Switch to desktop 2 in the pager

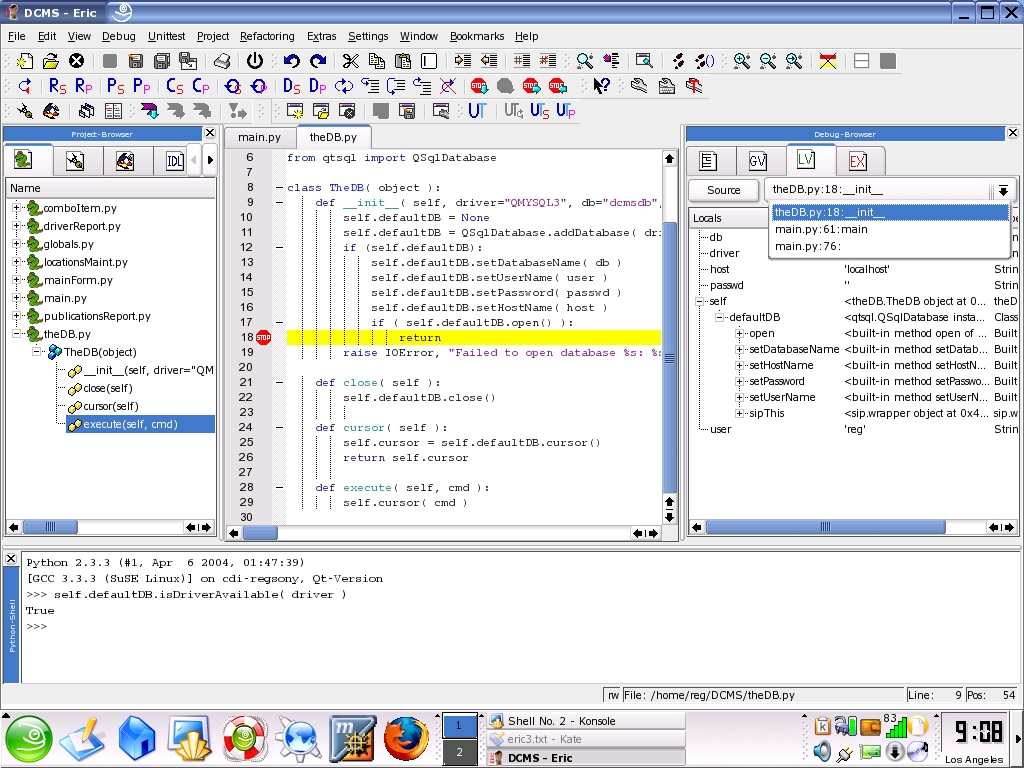click(x=459, y=752)
